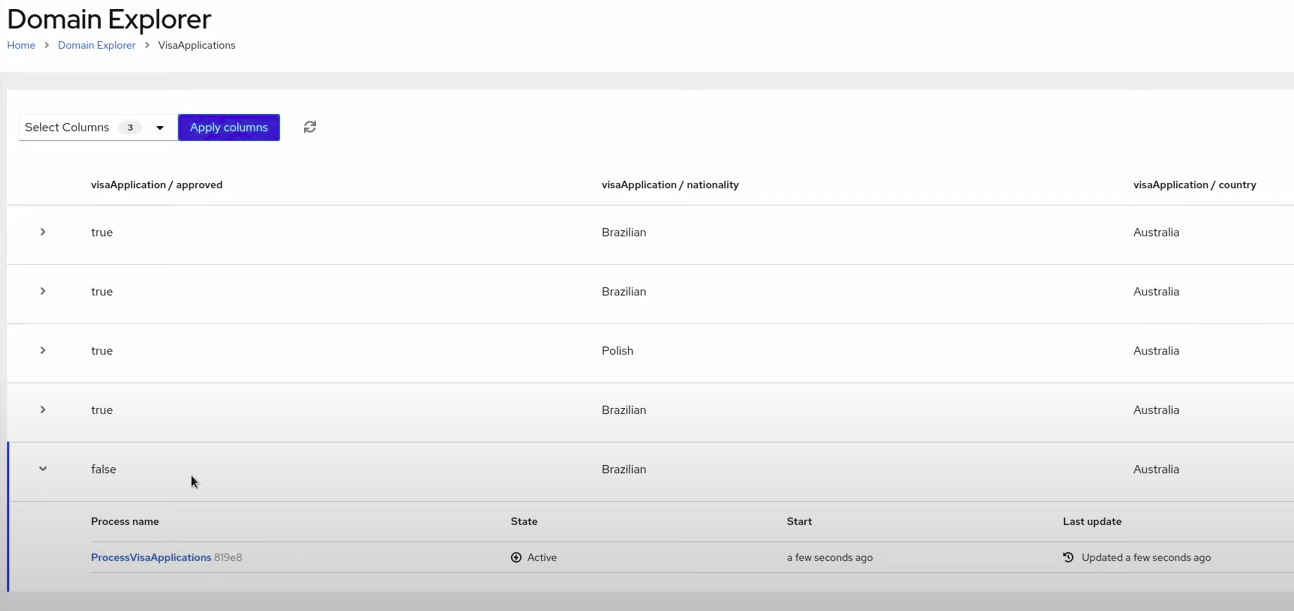
Task: Click the Polish nationality cell
Action: [618, 351]
